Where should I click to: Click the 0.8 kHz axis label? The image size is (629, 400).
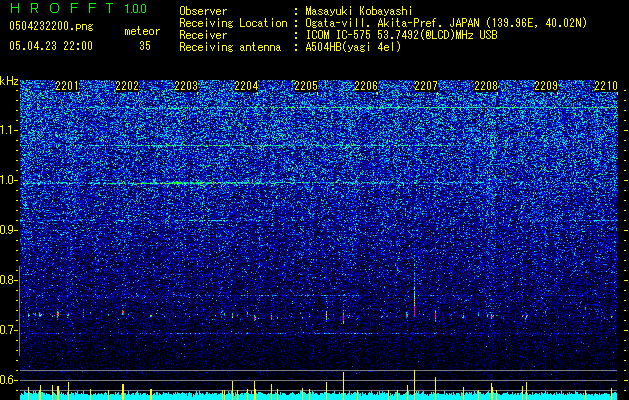coord(9,280)
